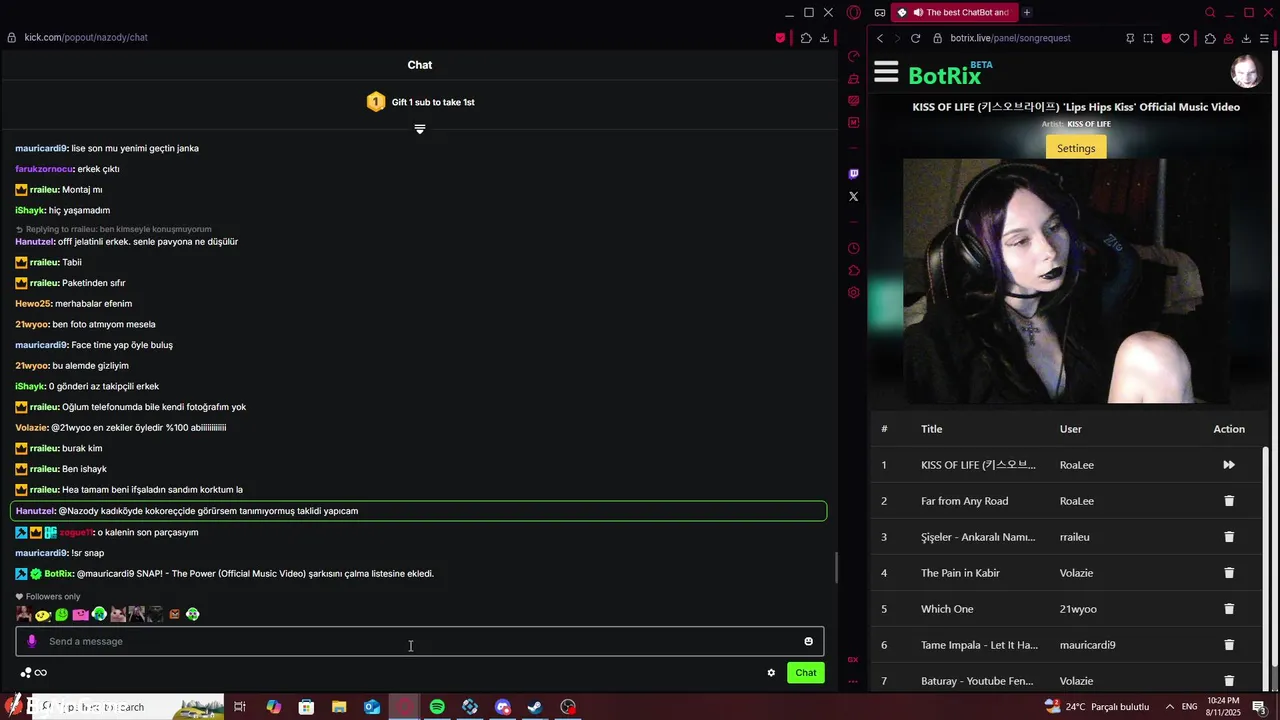Open the Opera main menu logo
The height and width of the screenshot is (720, 1280).
853,13
